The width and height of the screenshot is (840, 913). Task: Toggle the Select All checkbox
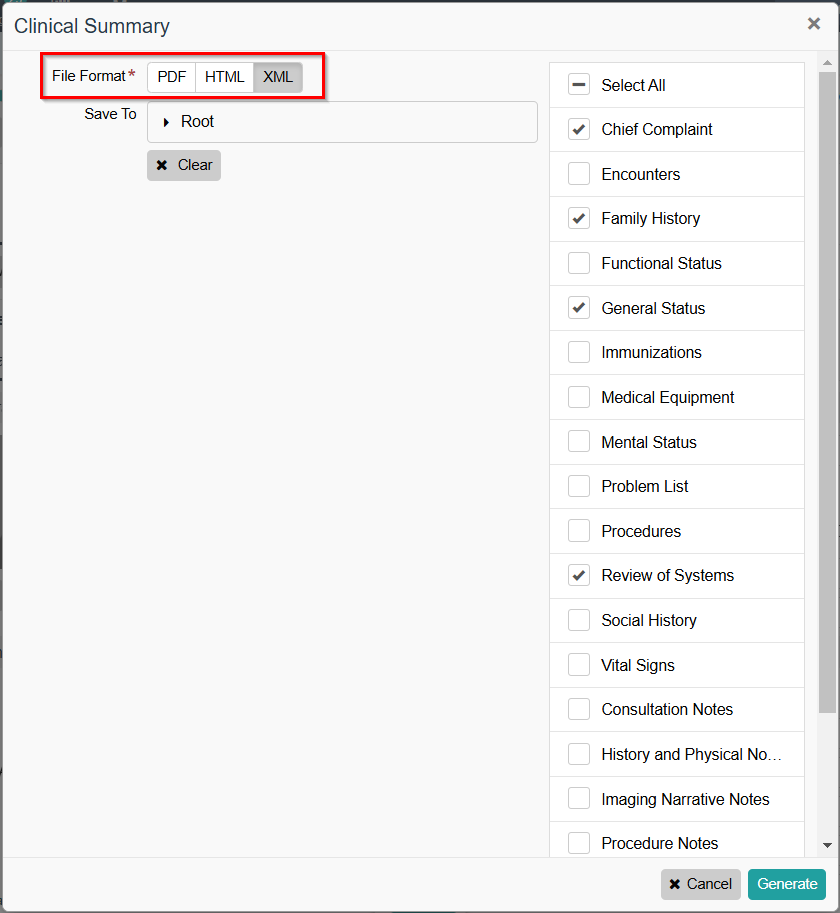[579, 85]
